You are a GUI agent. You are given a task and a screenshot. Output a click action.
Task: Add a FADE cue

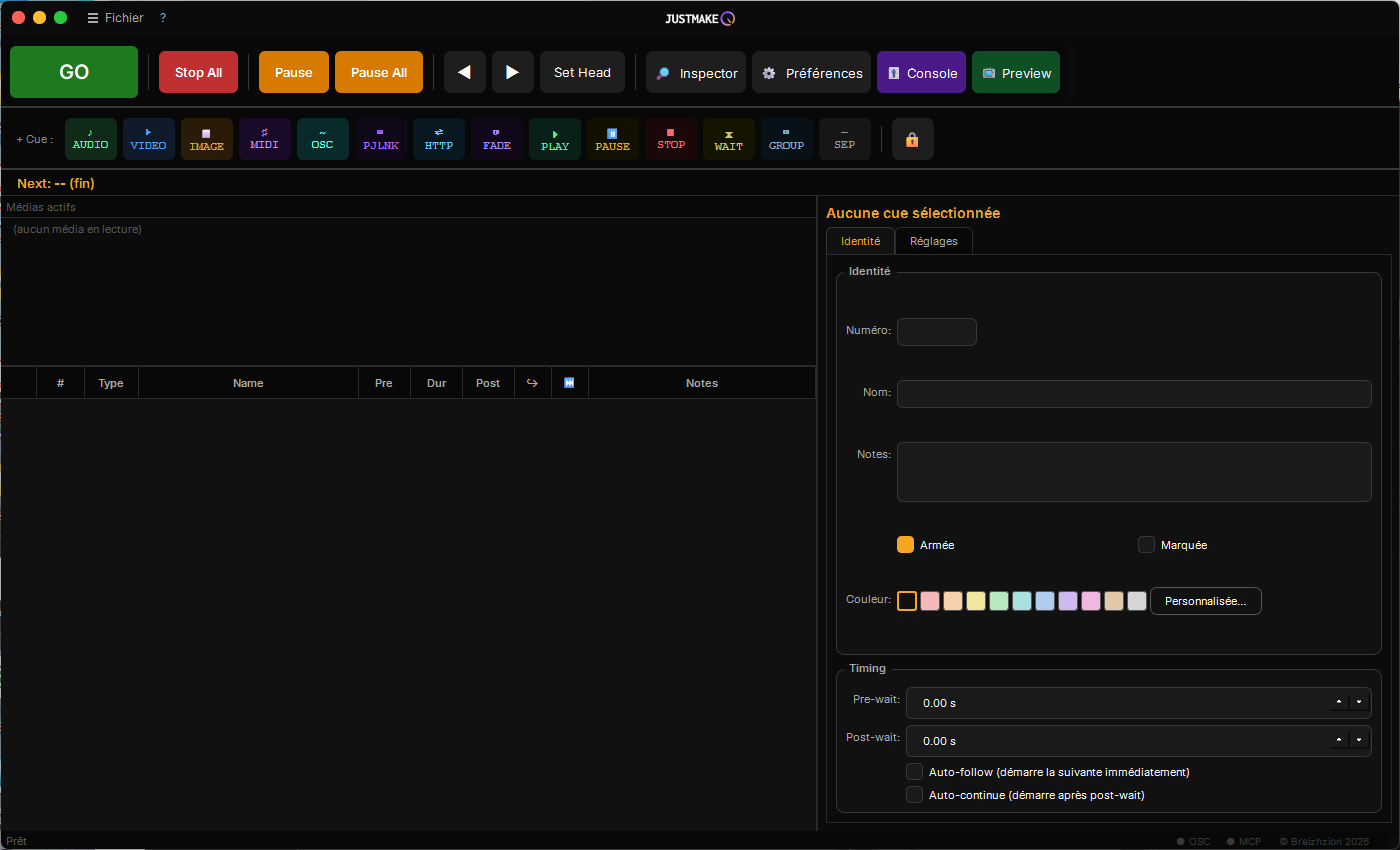(x=497, y=139)
